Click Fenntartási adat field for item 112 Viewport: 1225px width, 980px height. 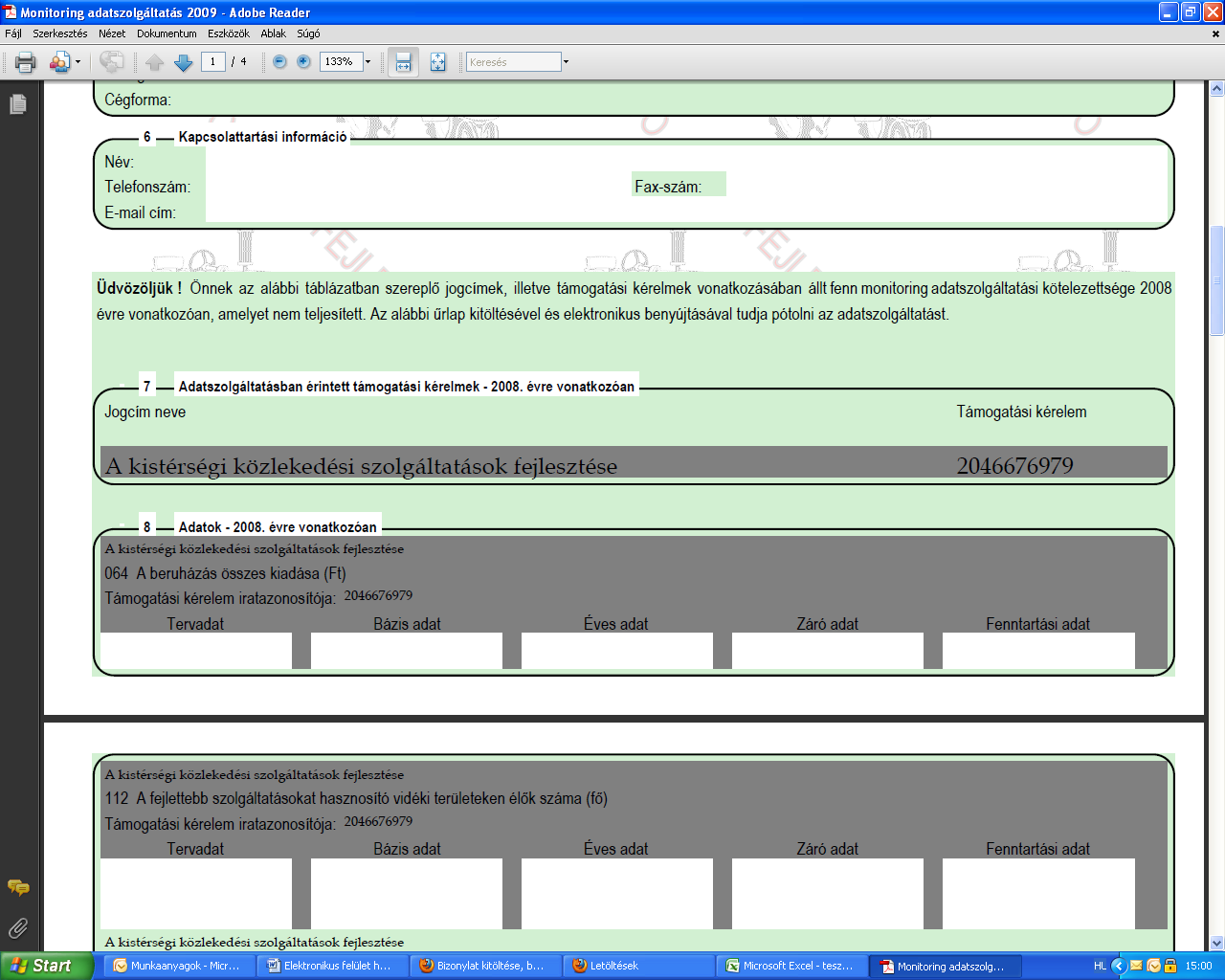click(x=1038, y=894)
